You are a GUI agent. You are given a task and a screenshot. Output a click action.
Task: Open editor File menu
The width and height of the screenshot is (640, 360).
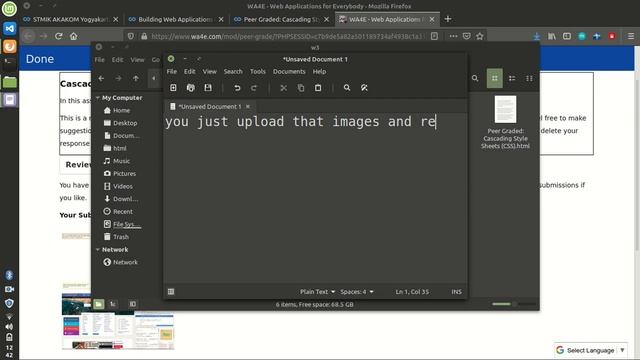(x=172, y=71)
